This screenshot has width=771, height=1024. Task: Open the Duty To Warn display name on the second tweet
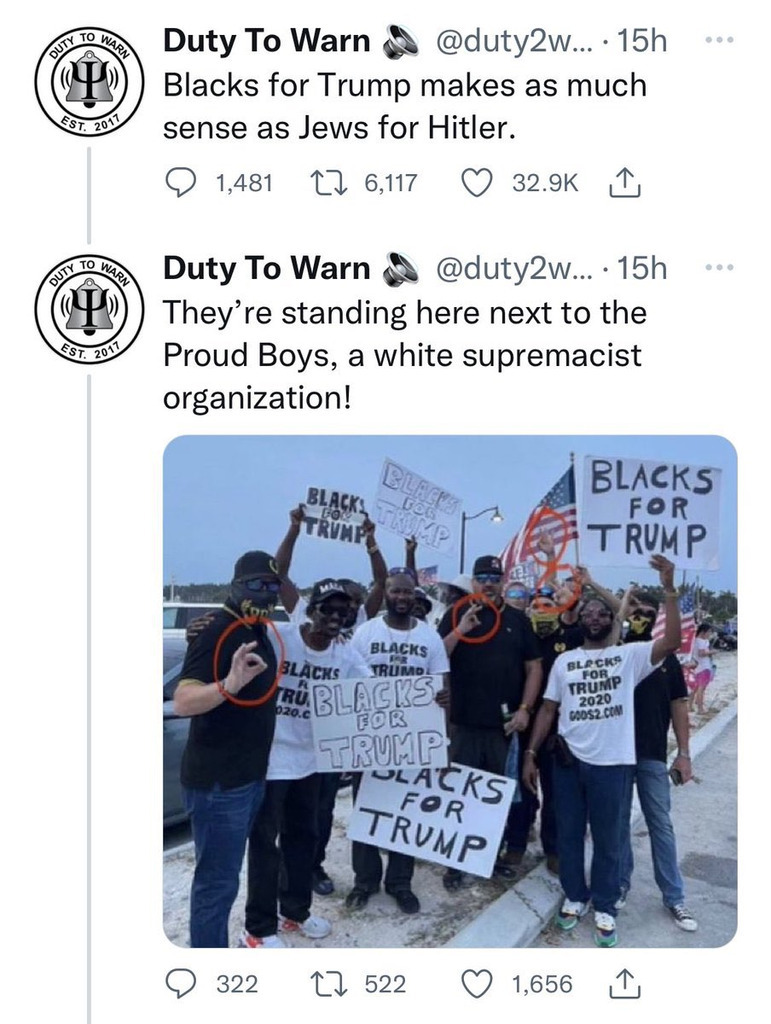pos(266,268)
